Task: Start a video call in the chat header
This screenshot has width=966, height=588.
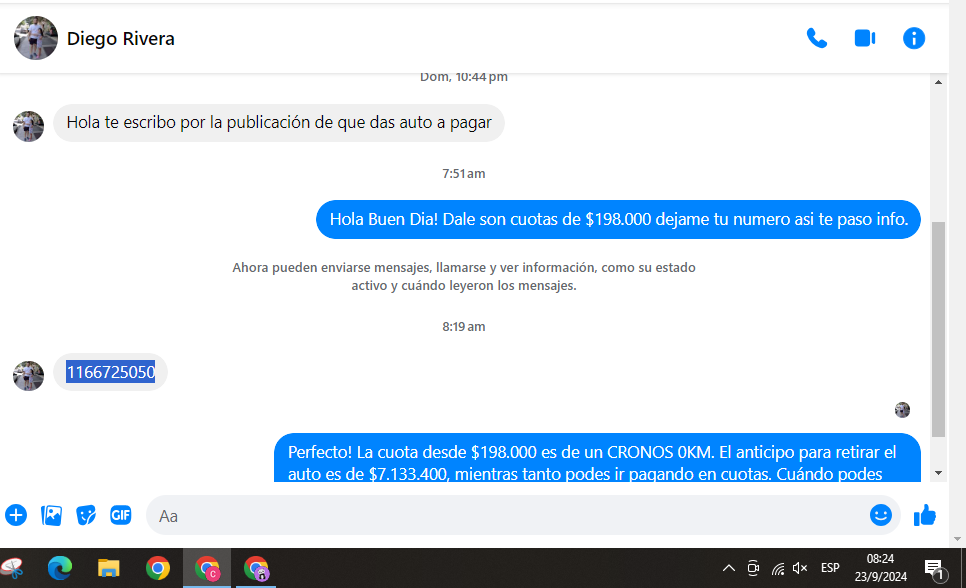Action: [865, 39]
